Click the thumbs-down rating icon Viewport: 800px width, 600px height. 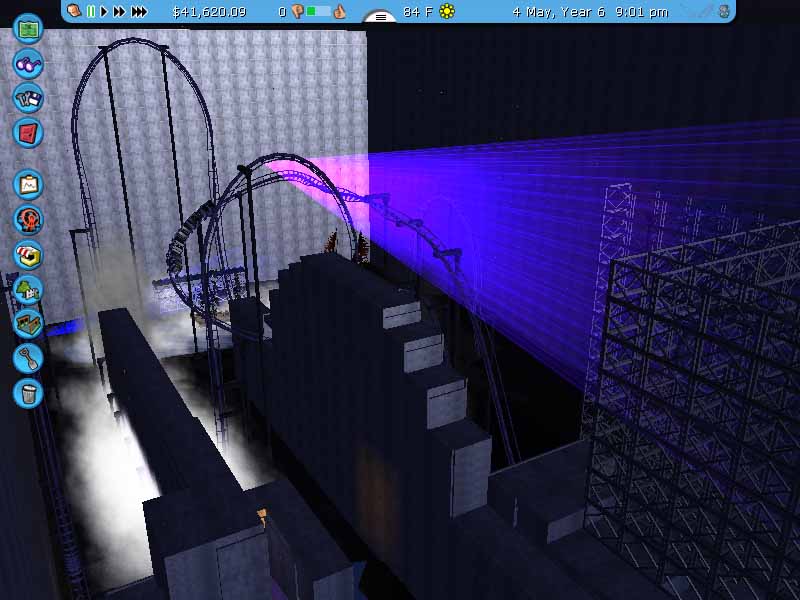tap(297, 12)
